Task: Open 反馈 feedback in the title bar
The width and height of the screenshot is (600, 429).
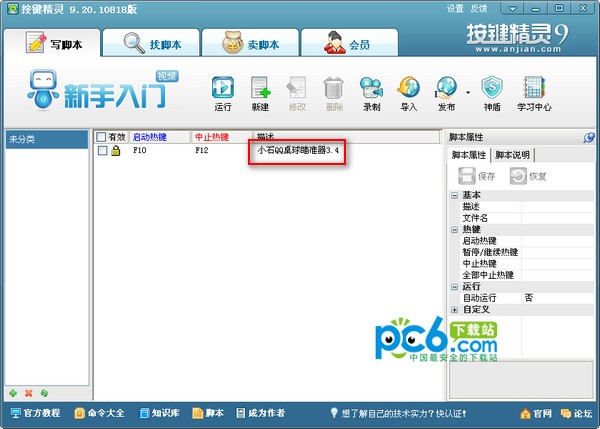Action: click(479, 8)
